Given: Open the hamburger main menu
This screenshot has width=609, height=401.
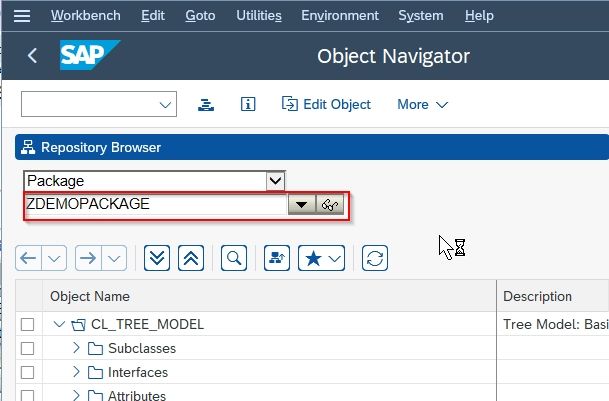Looking at the screenshot, I should click(22, 16).
